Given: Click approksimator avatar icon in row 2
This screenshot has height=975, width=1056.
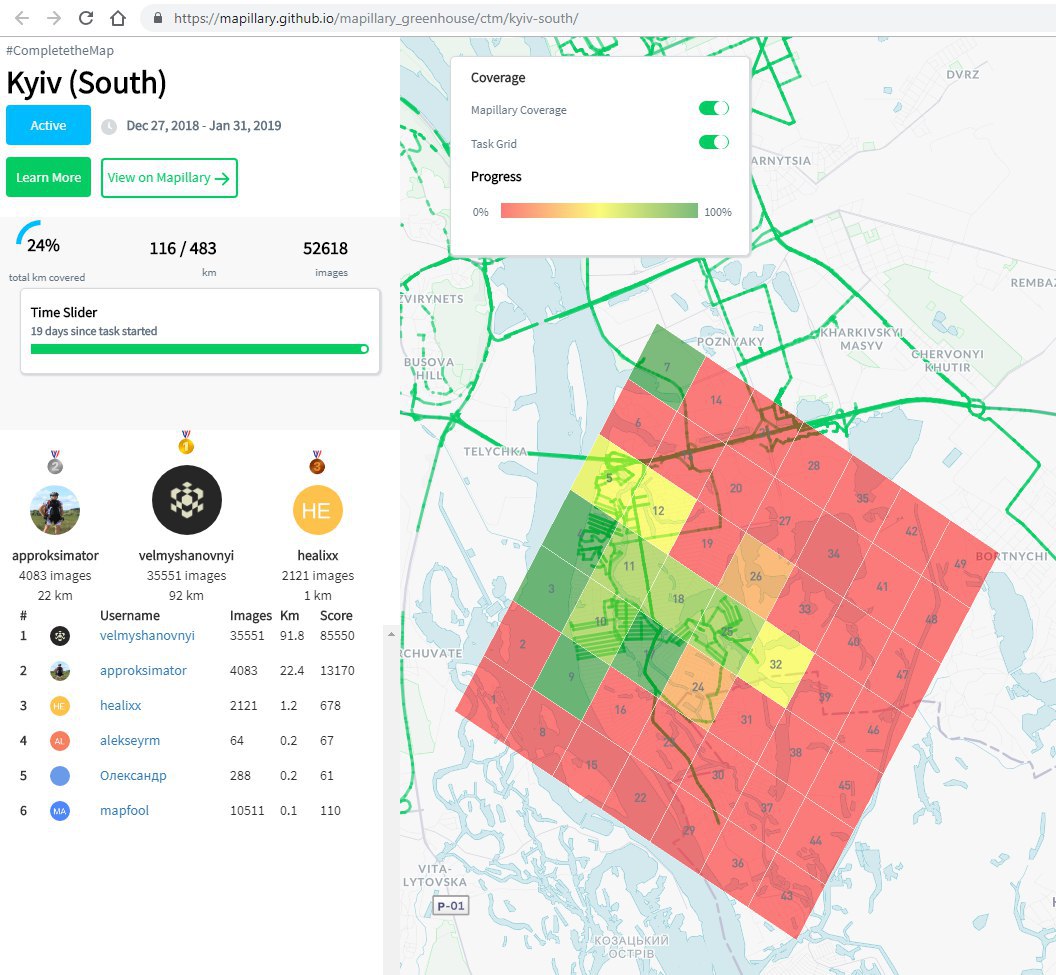Looking at the screenshot, I should [60, 671].
